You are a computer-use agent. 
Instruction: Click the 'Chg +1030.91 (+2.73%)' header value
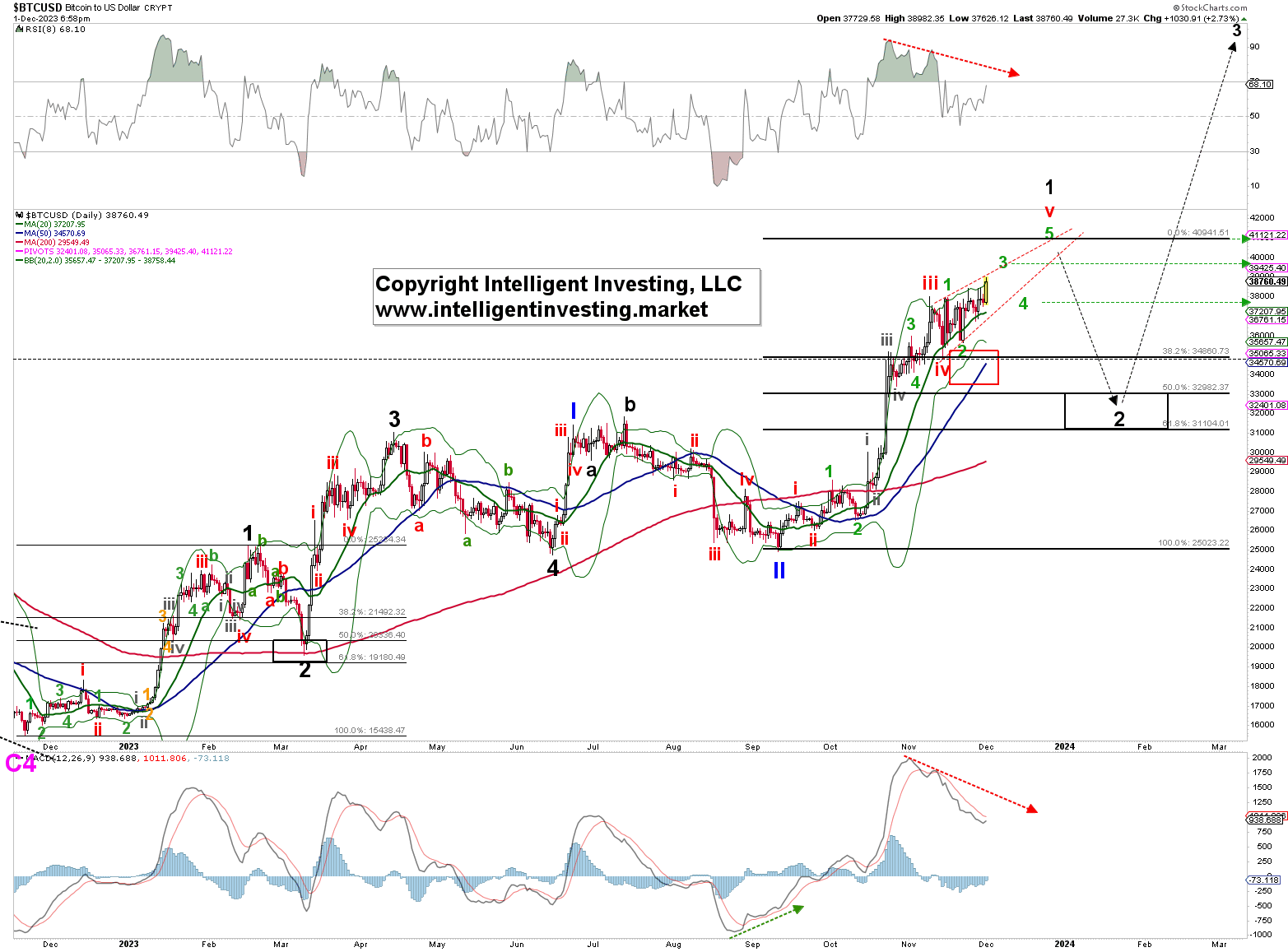coord(1192,18)
